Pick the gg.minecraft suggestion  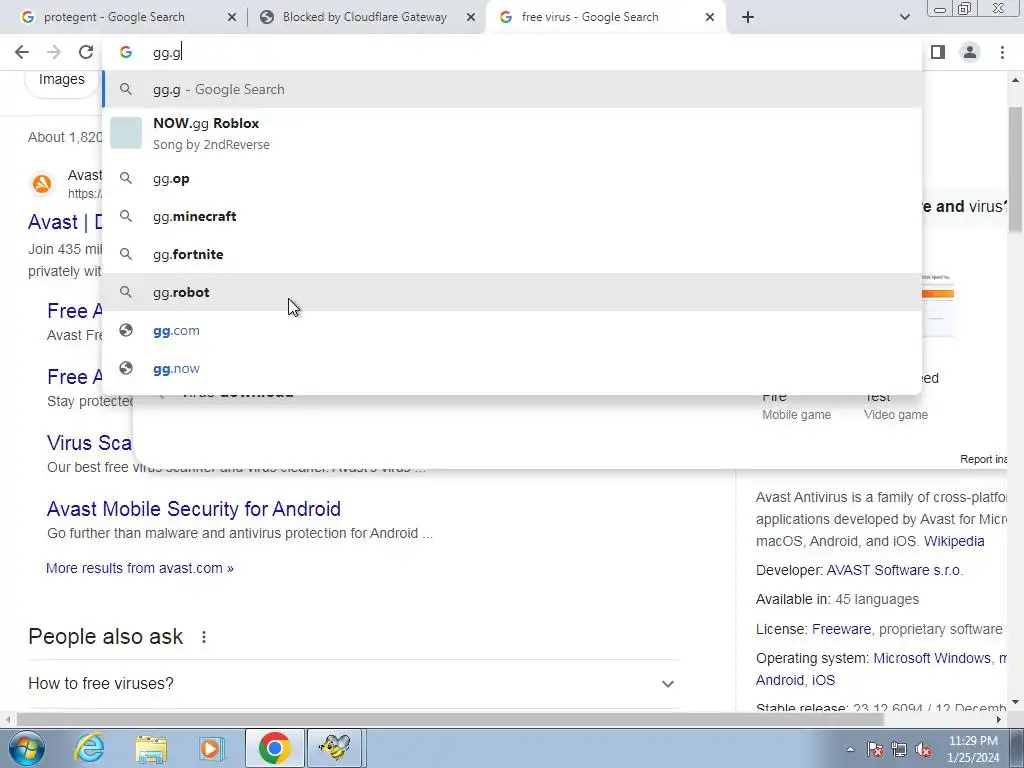tap(512, 216)
